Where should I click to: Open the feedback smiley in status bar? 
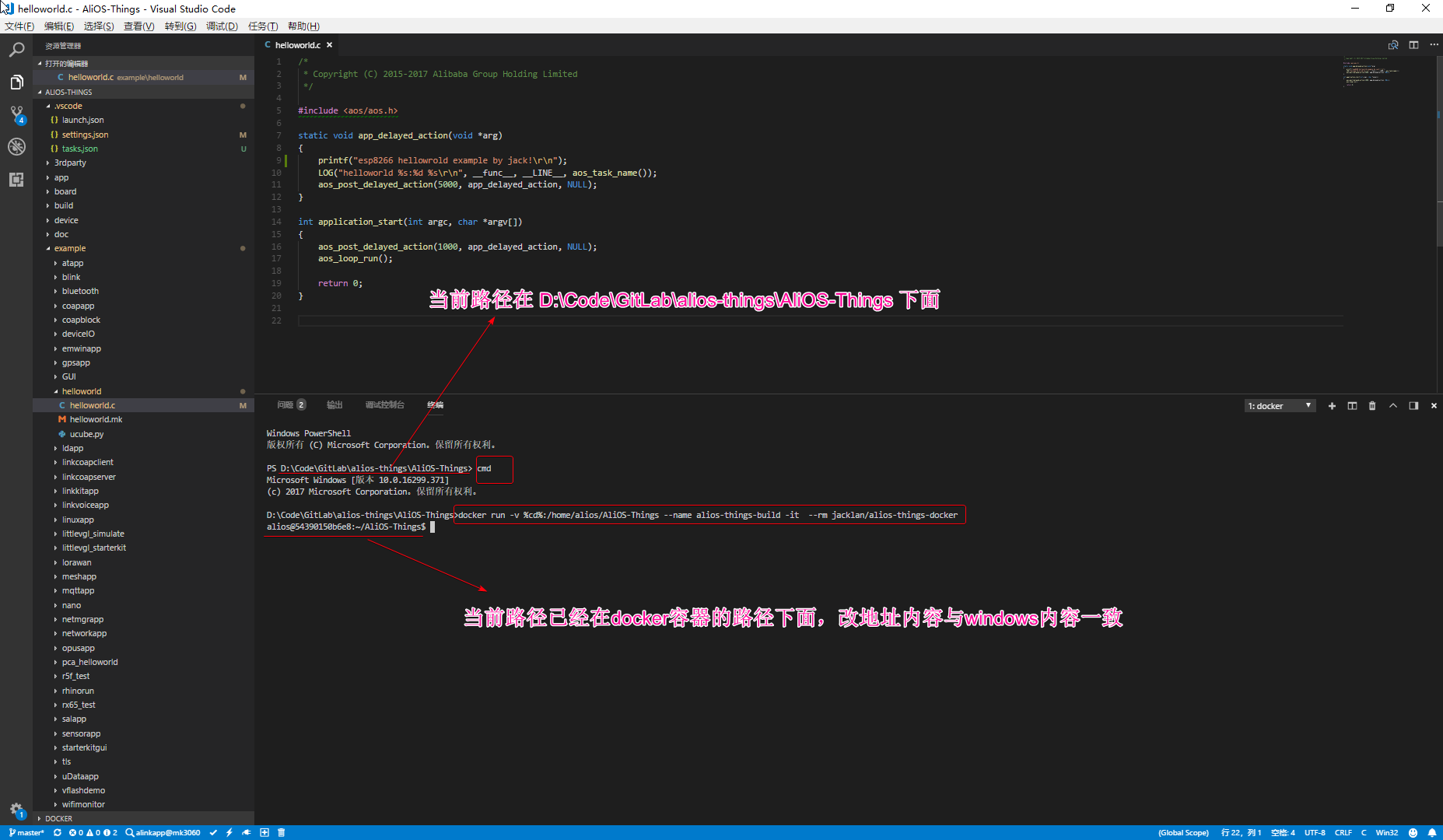(1413, 832)
